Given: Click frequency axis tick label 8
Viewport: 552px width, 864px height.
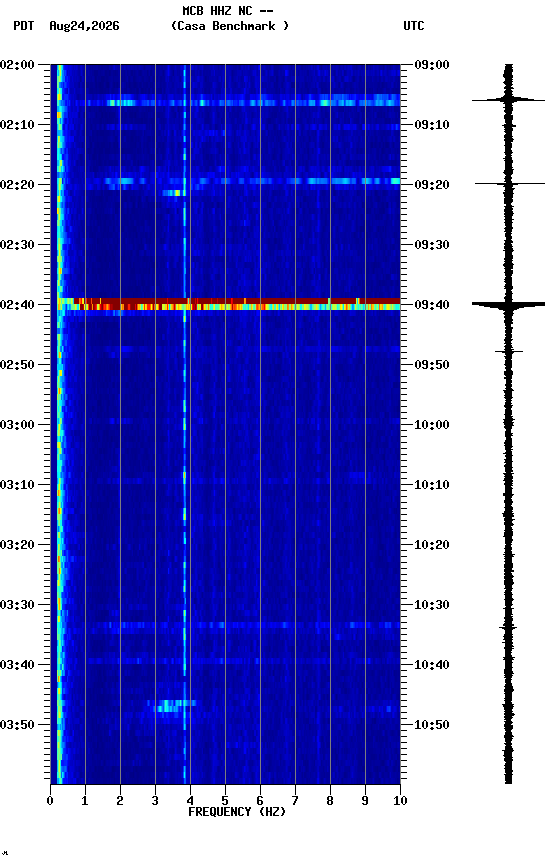Looking at the screenshot, I should click(330, 801).
